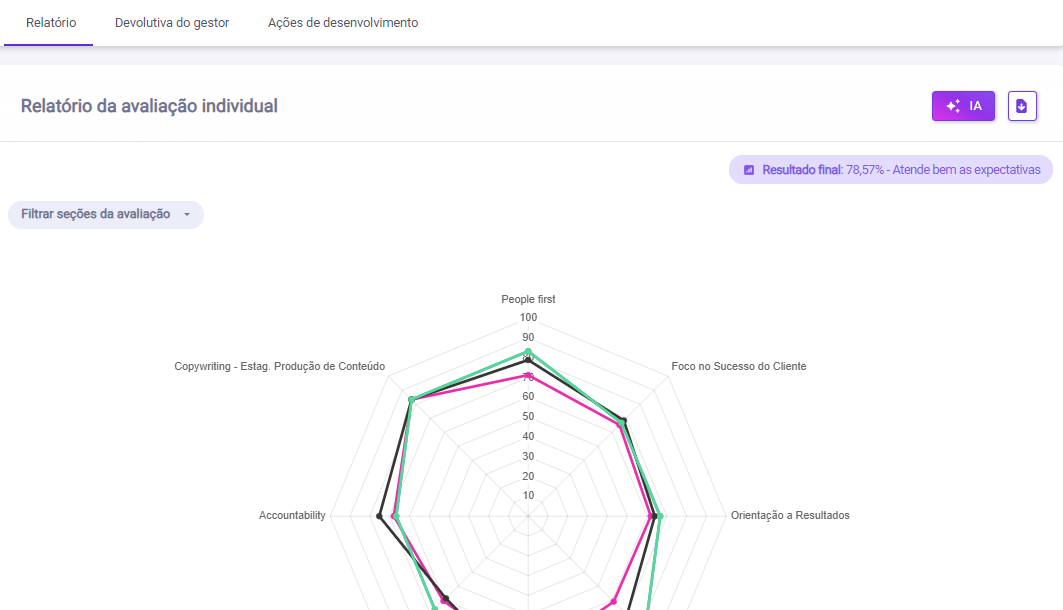Click pink data point on People first axis
This screenshot has height=610, width=1063.
coord(528,375)
